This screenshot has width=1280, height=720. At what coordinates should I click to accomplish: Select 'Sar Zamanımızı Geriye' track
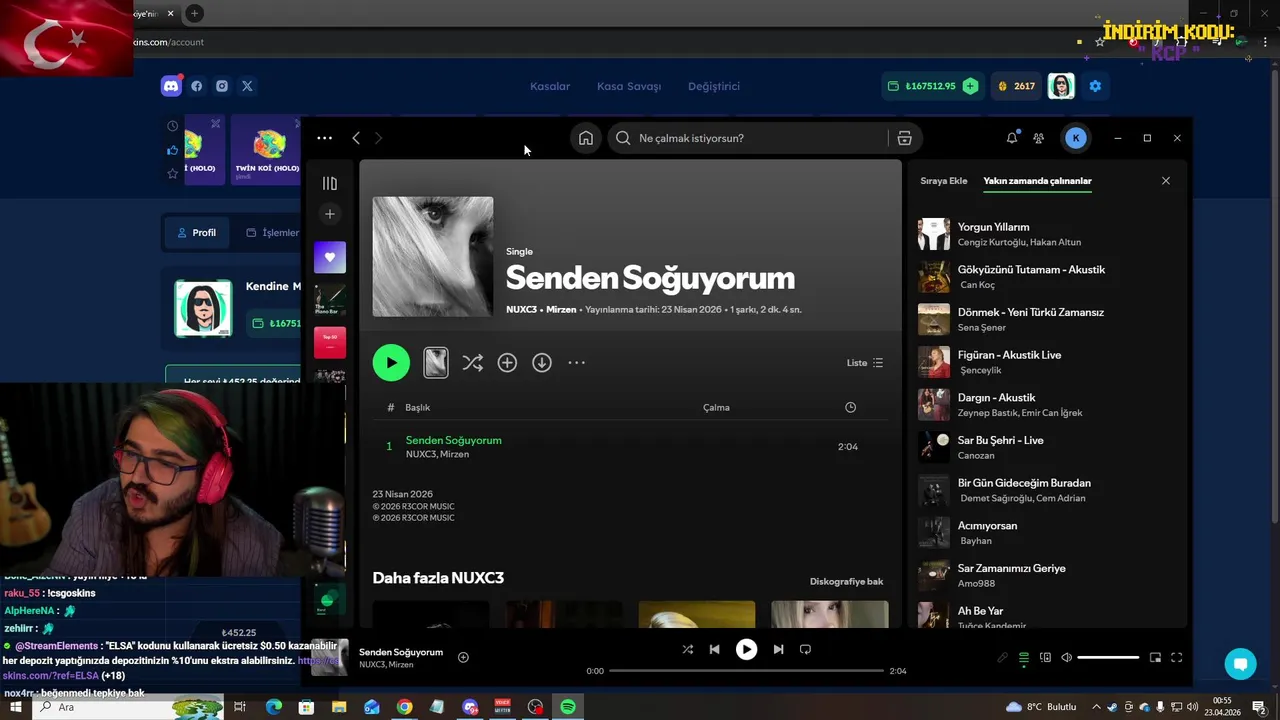click(x=1046, y=575)
